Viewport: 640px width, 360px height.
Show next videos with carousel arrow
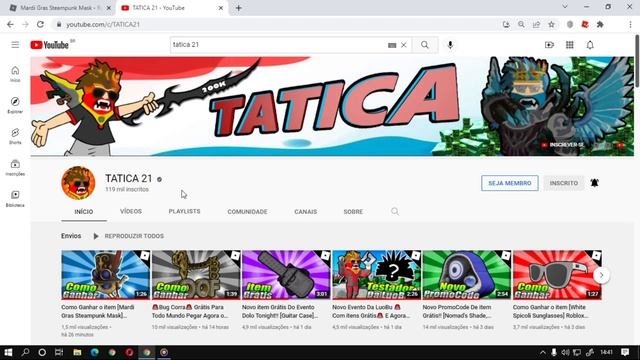click(x=601, y=275)
